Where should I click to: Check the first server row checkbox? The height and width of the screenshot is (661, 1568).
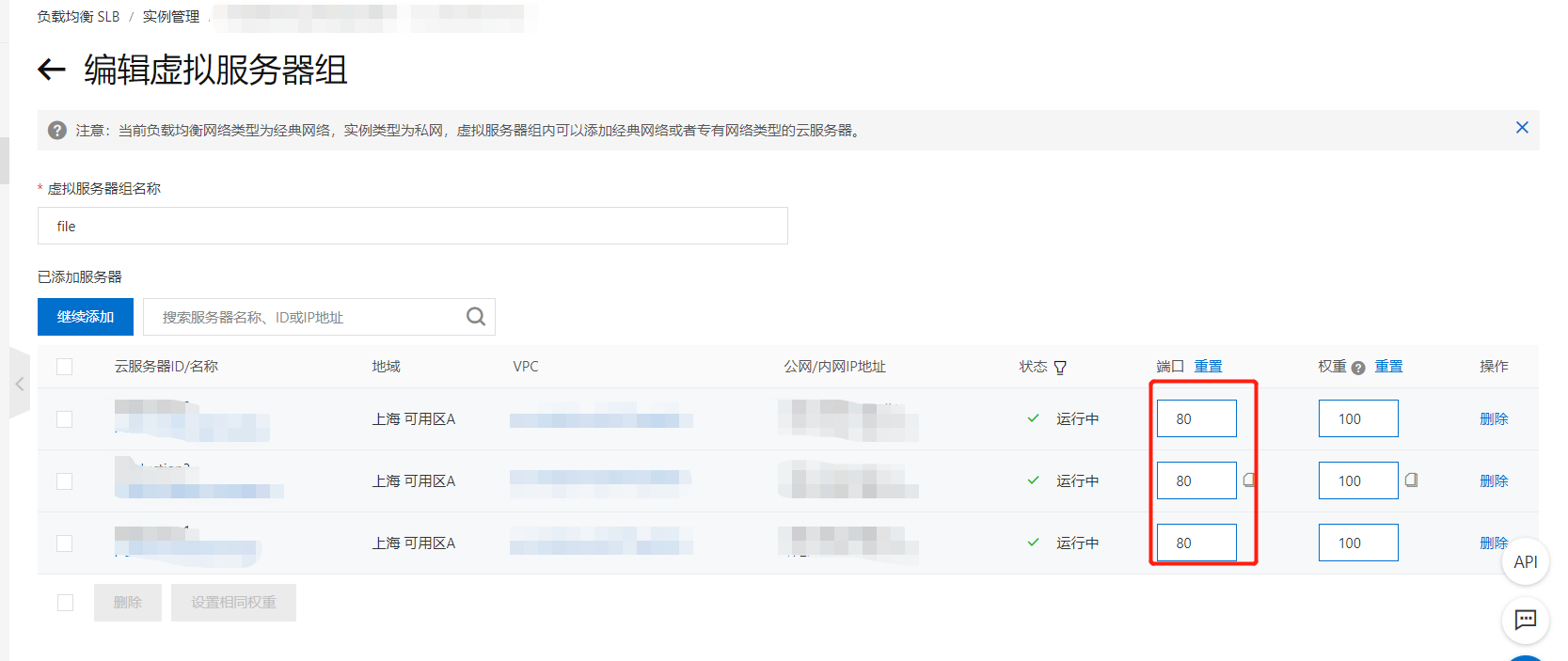pos(64,419)
